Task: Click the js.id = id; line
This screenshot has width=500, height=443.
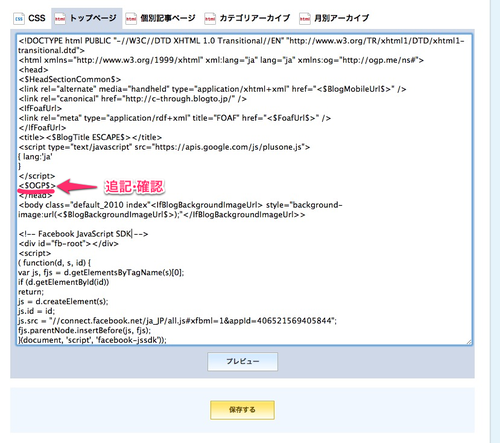Action: click(37, 311)
